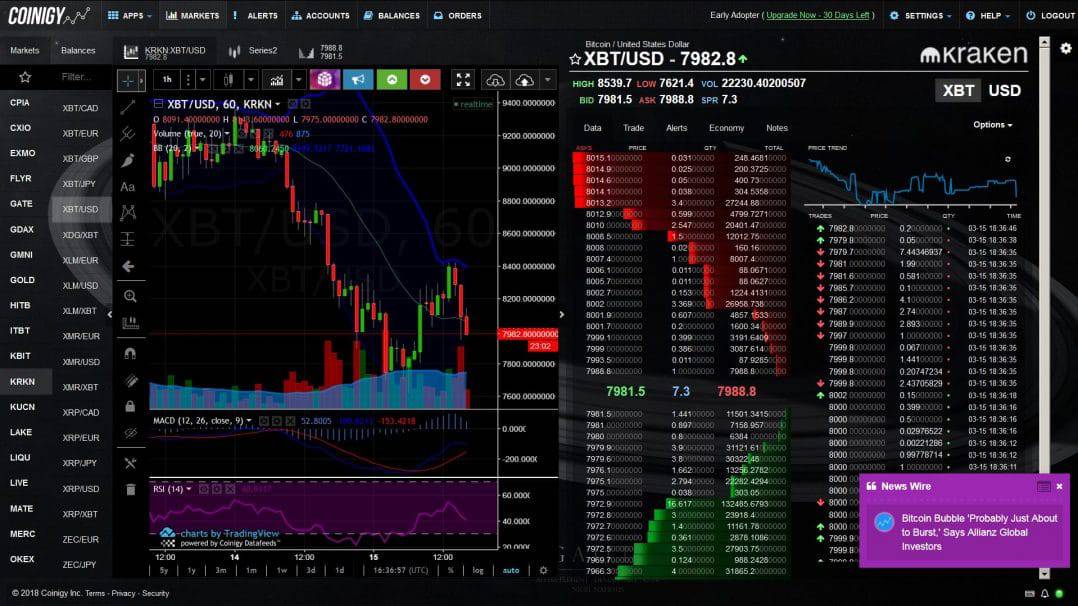This screenshot has width=1078, height=606.
Task: Toggle log scale on the chart
Action: pos(478,570)
